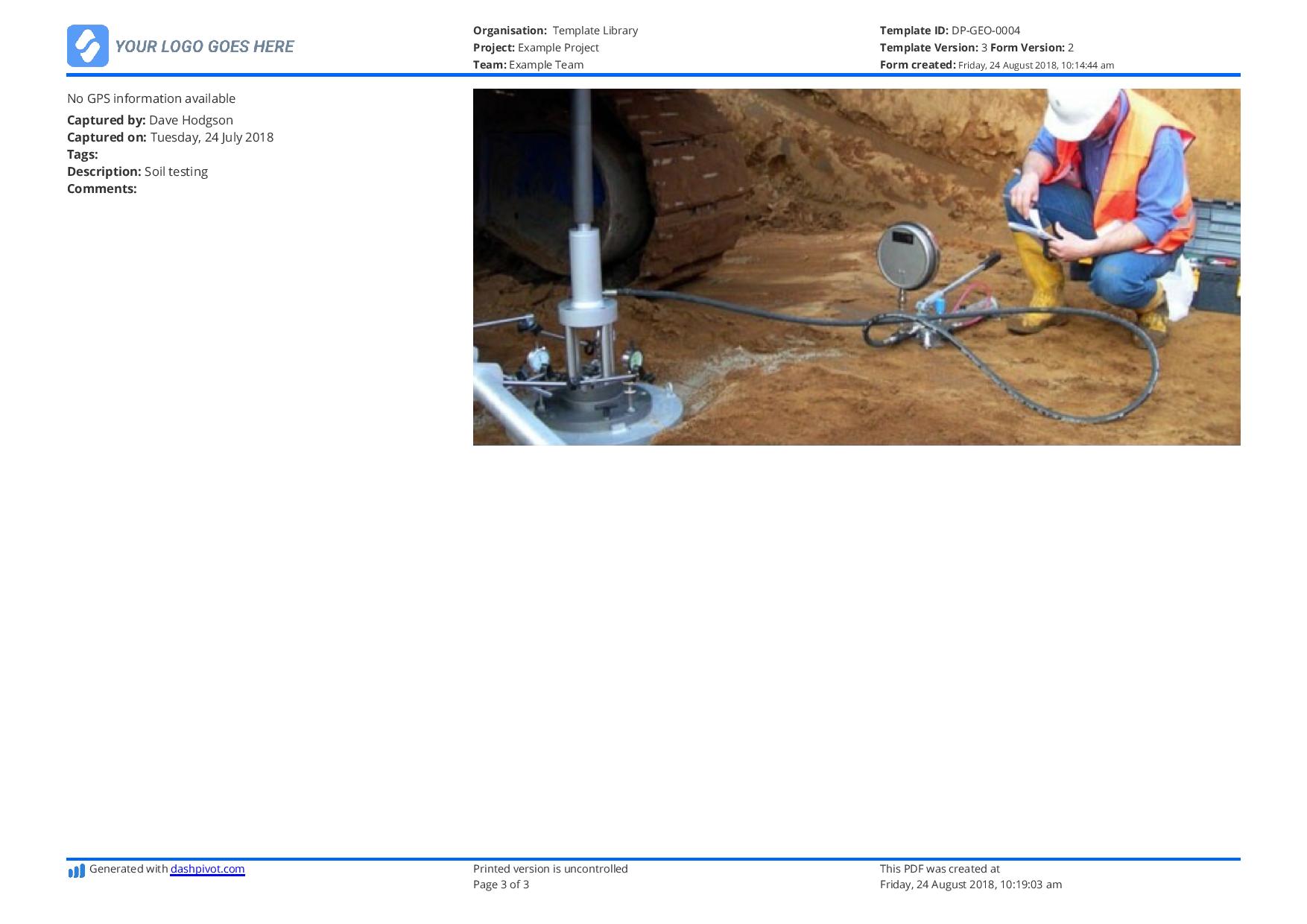Image resolution: width=1307 pixels, height=924 pixels.
Task: Select footer timestamp '10:19:03 am'
Action: pos(1031,885)
